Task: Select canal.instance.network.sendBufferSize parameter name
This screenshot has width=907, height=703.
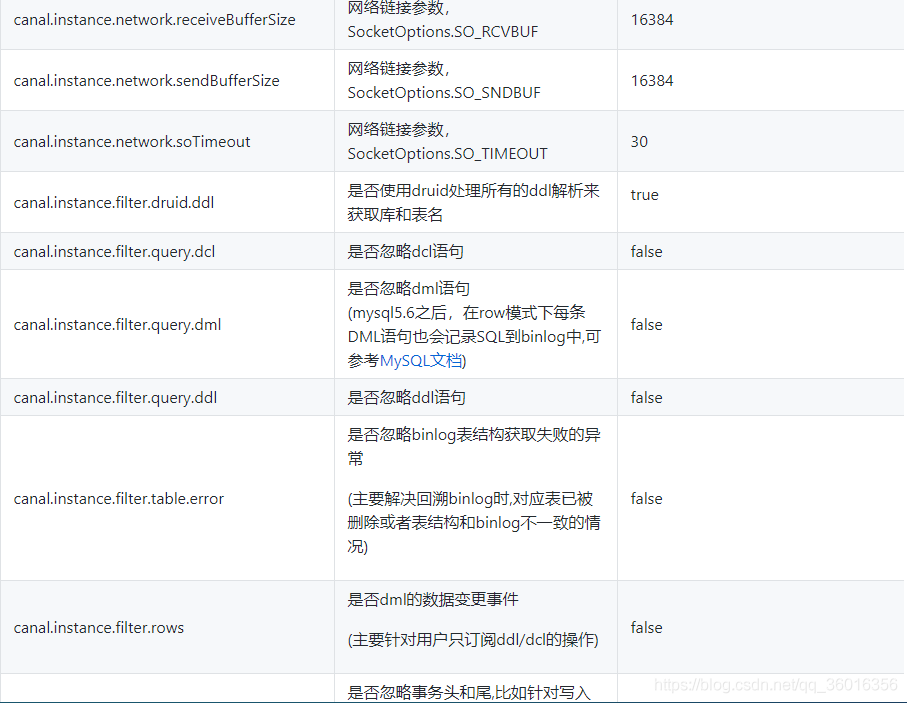Action: point(146,81)
